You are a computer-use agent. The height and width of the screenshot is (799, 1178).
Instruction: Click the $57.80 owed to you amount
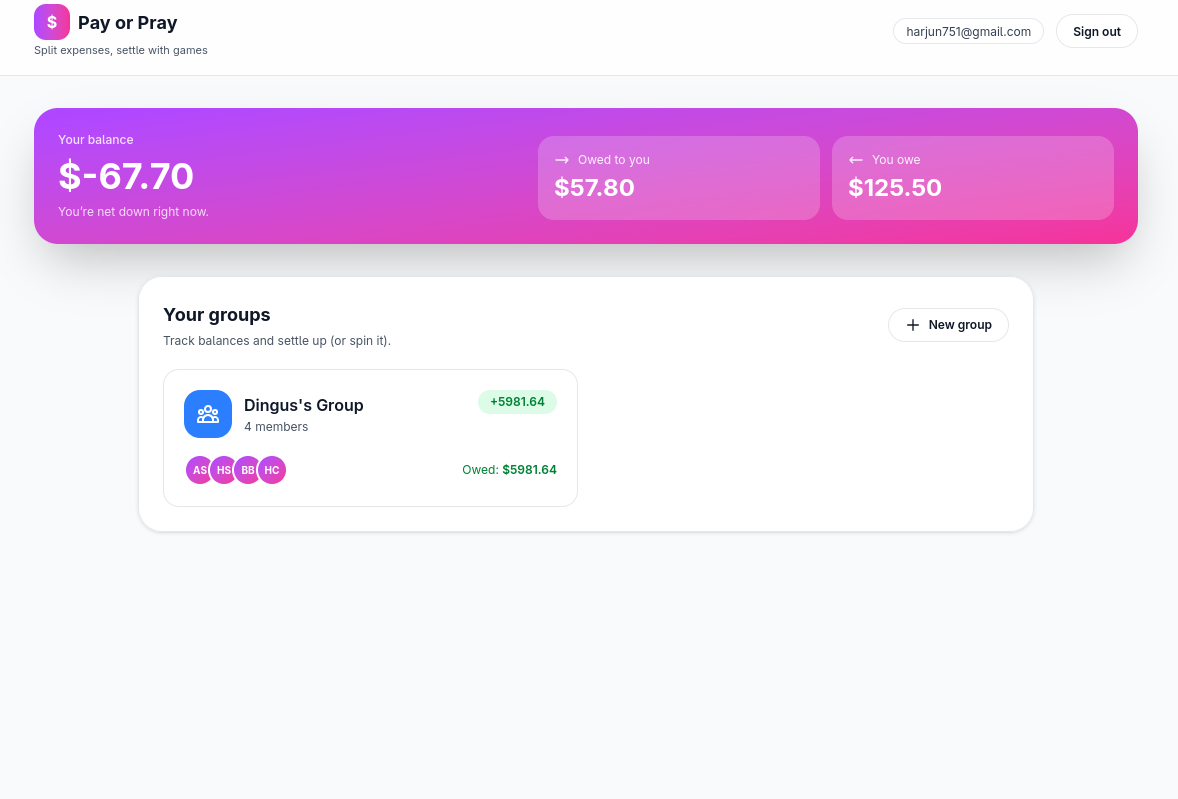[x=595, y=188]
